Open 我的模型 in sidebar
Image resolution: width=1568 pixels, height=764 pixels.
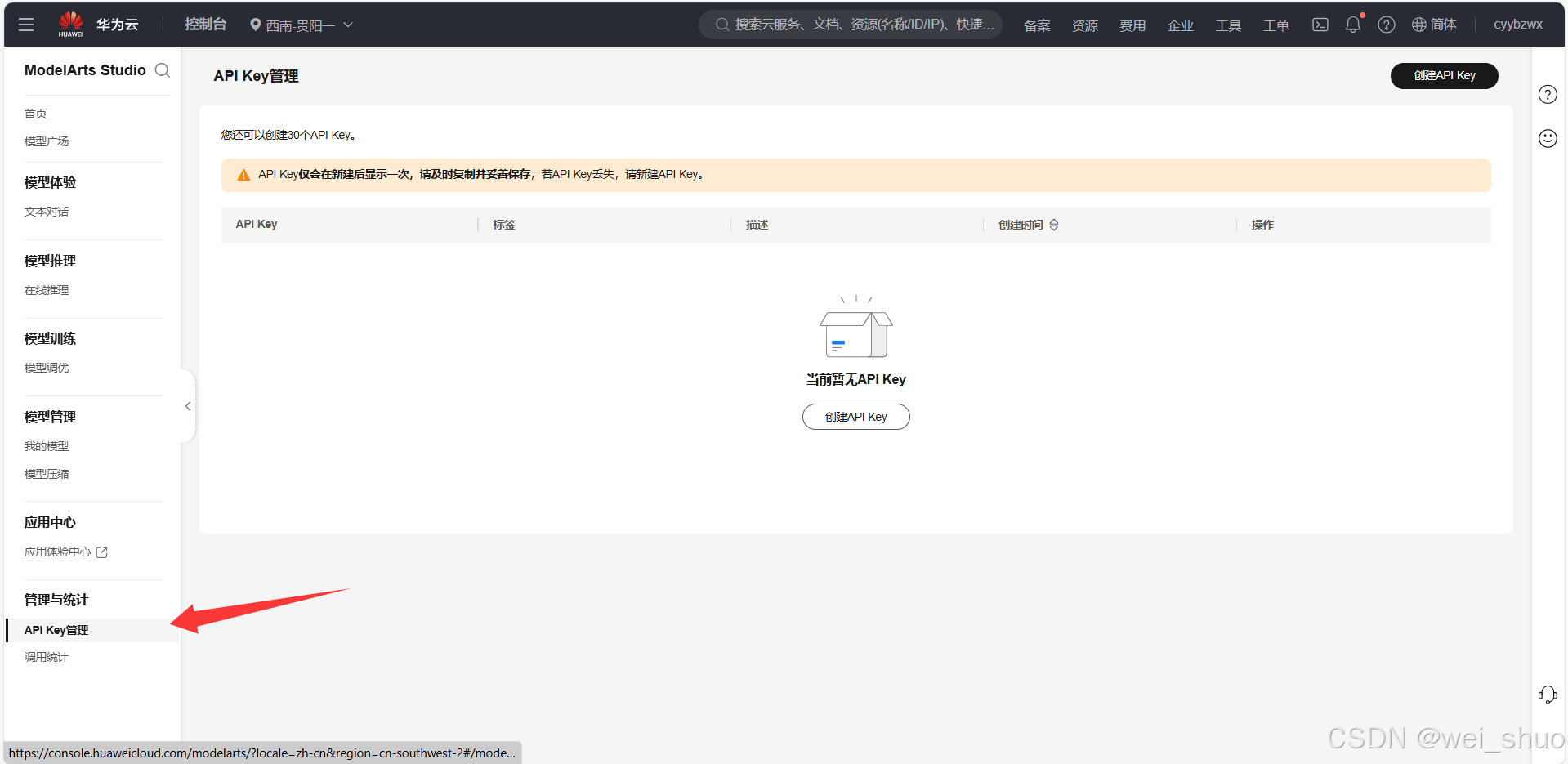[47, 446]
